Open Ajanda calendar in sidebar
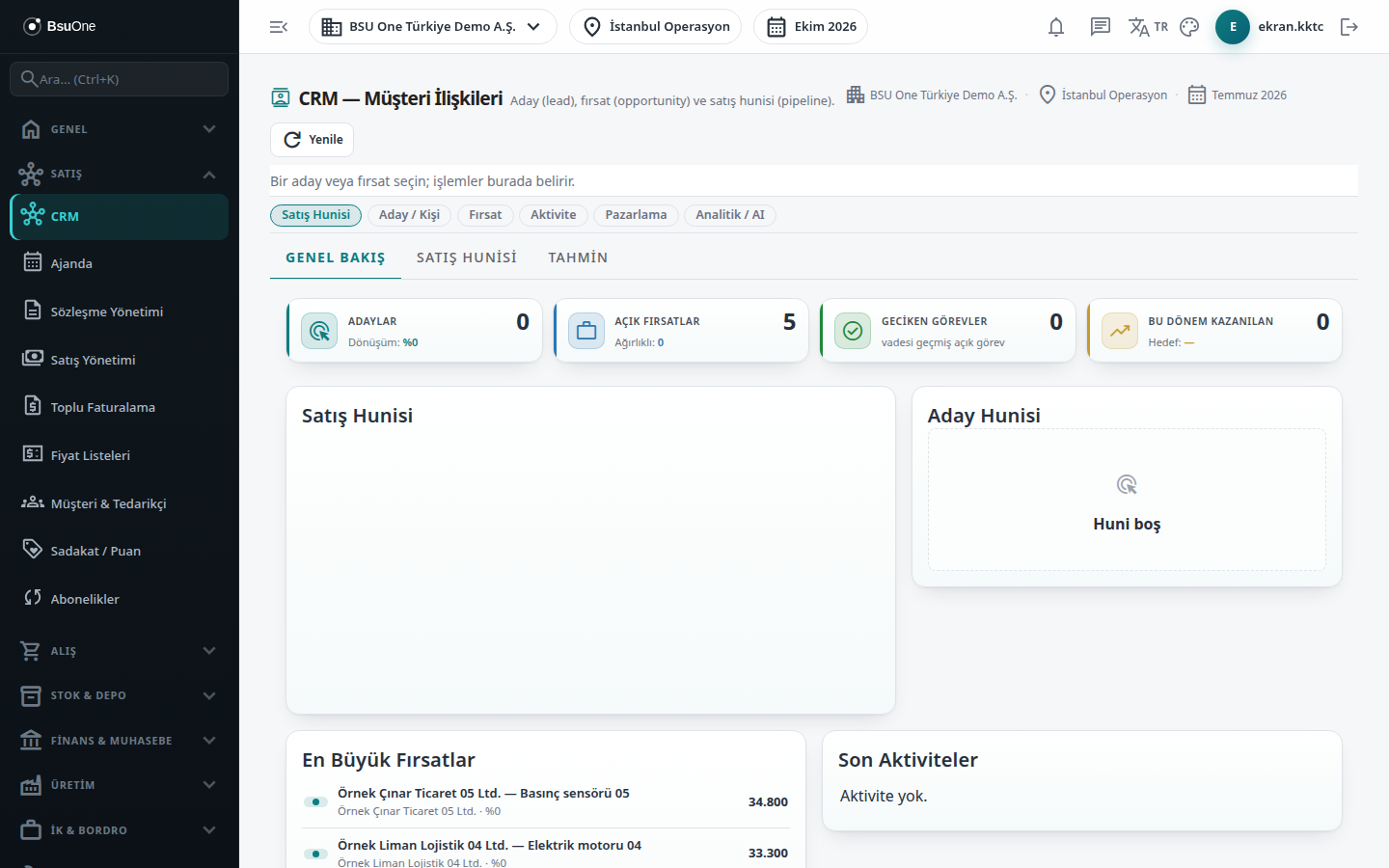 coord(120,263)
